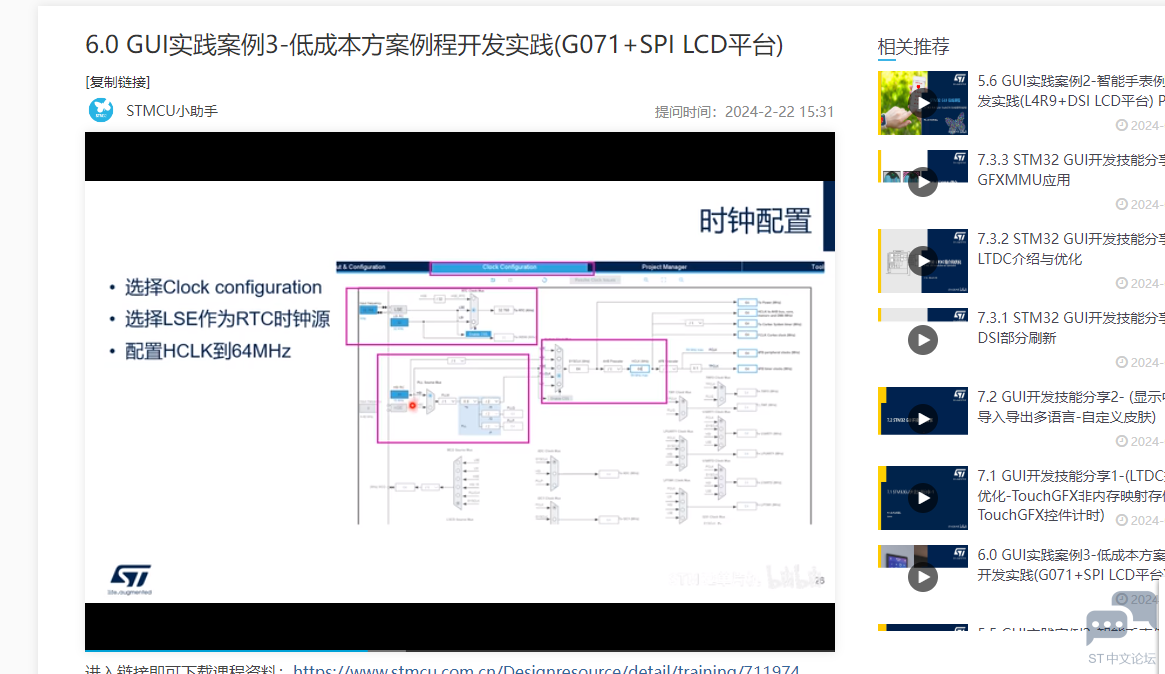Click the ST logo in video slide
The image size is (1165, 674).
[130, 579]
